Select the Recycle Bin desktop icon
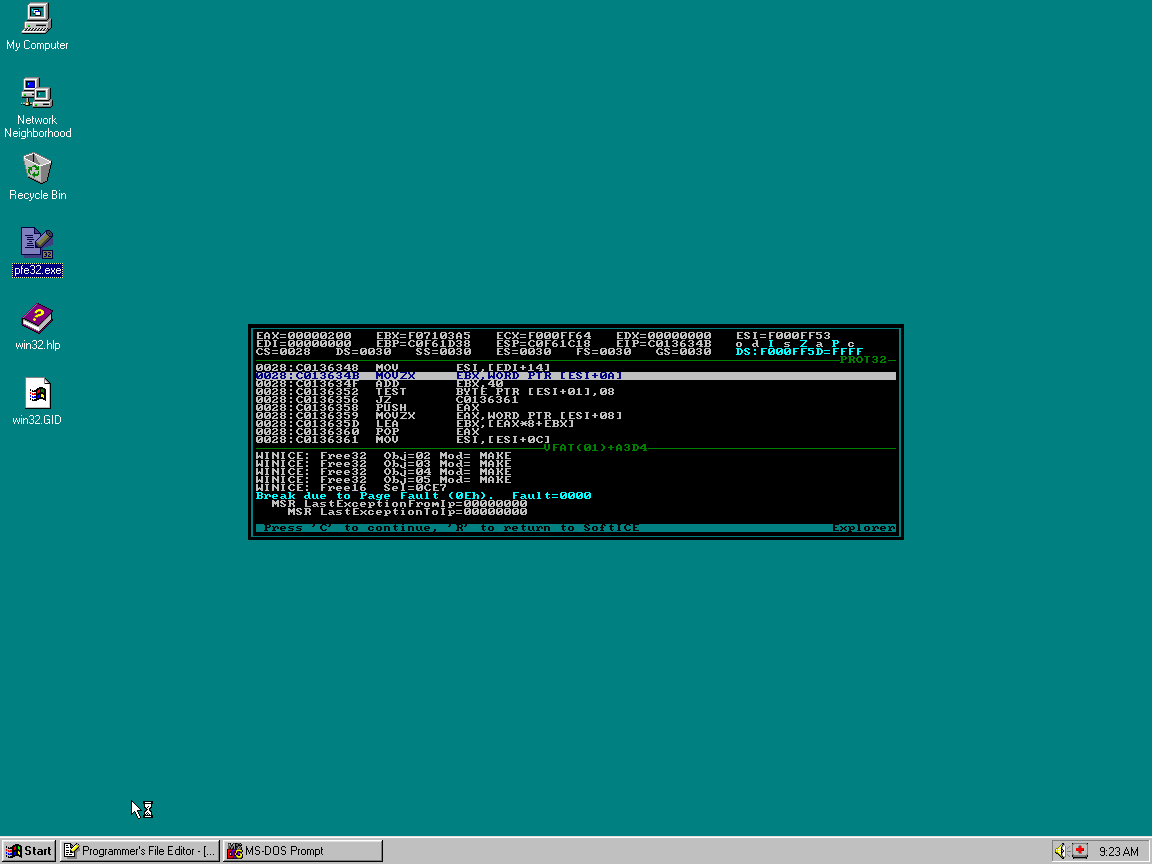Screen dimensions: 1152x864 [x=37, y=176]
